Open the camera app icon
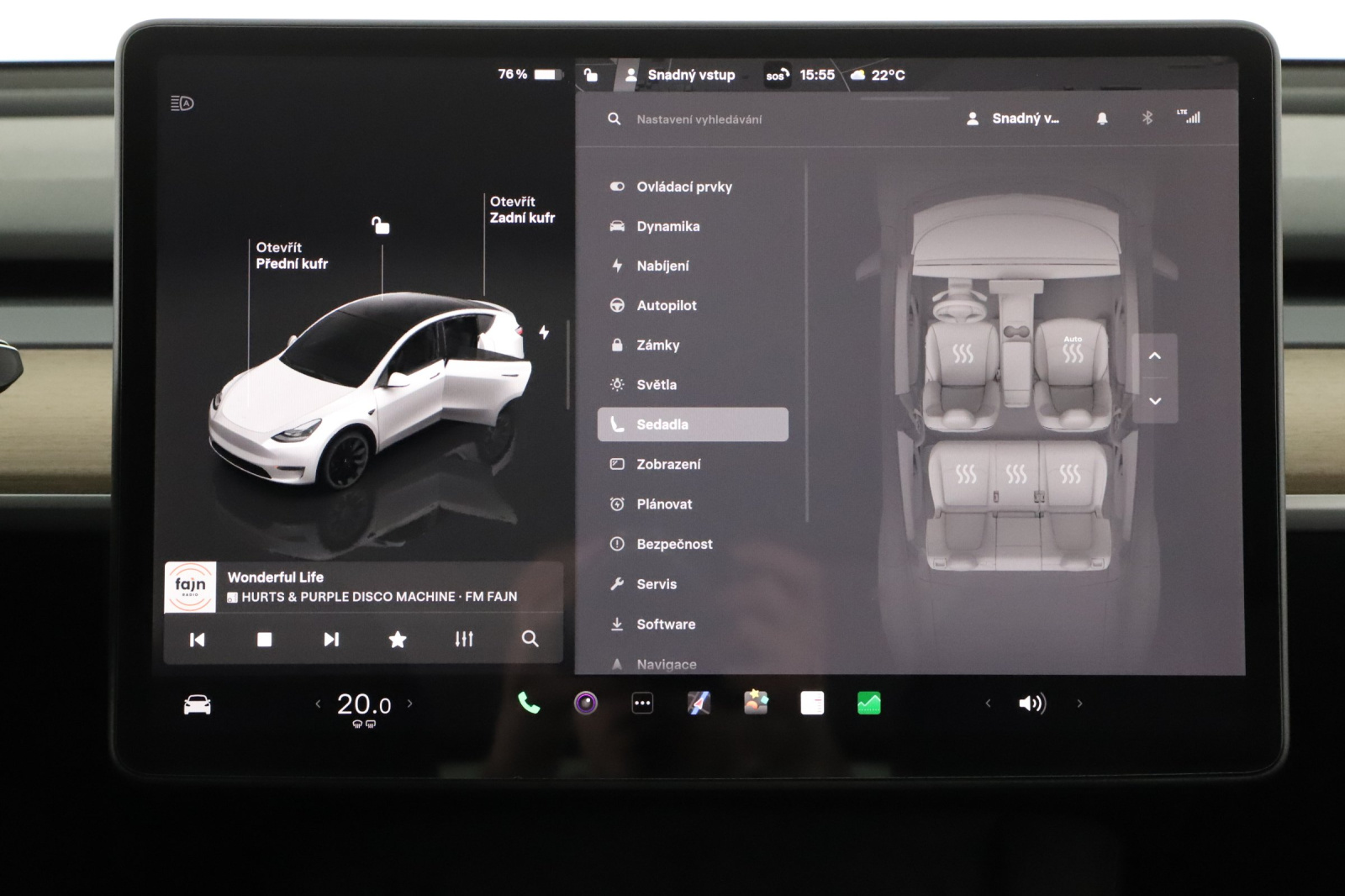The image size is (1345, 896). [586, 704]
